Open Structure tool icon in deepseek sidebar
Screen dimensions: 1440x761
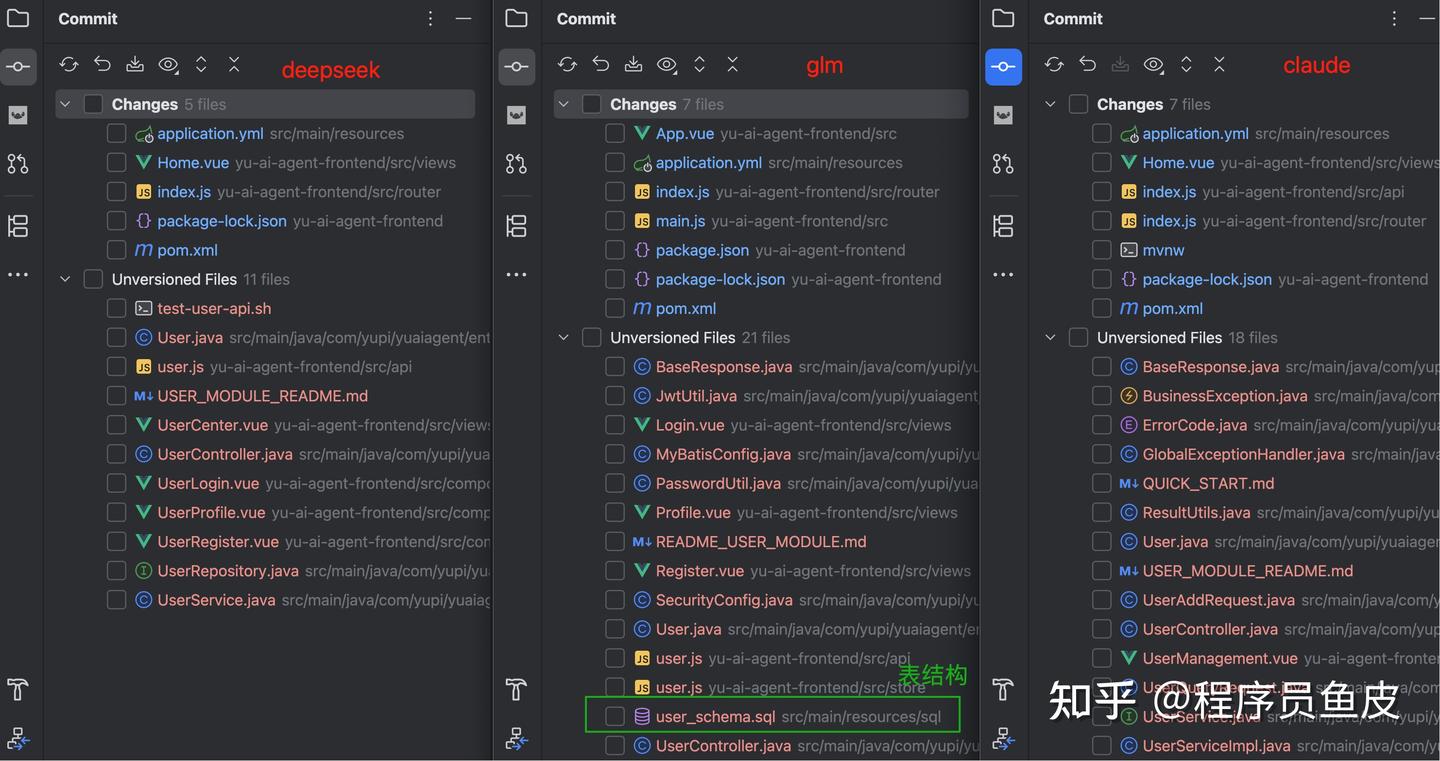18,226
